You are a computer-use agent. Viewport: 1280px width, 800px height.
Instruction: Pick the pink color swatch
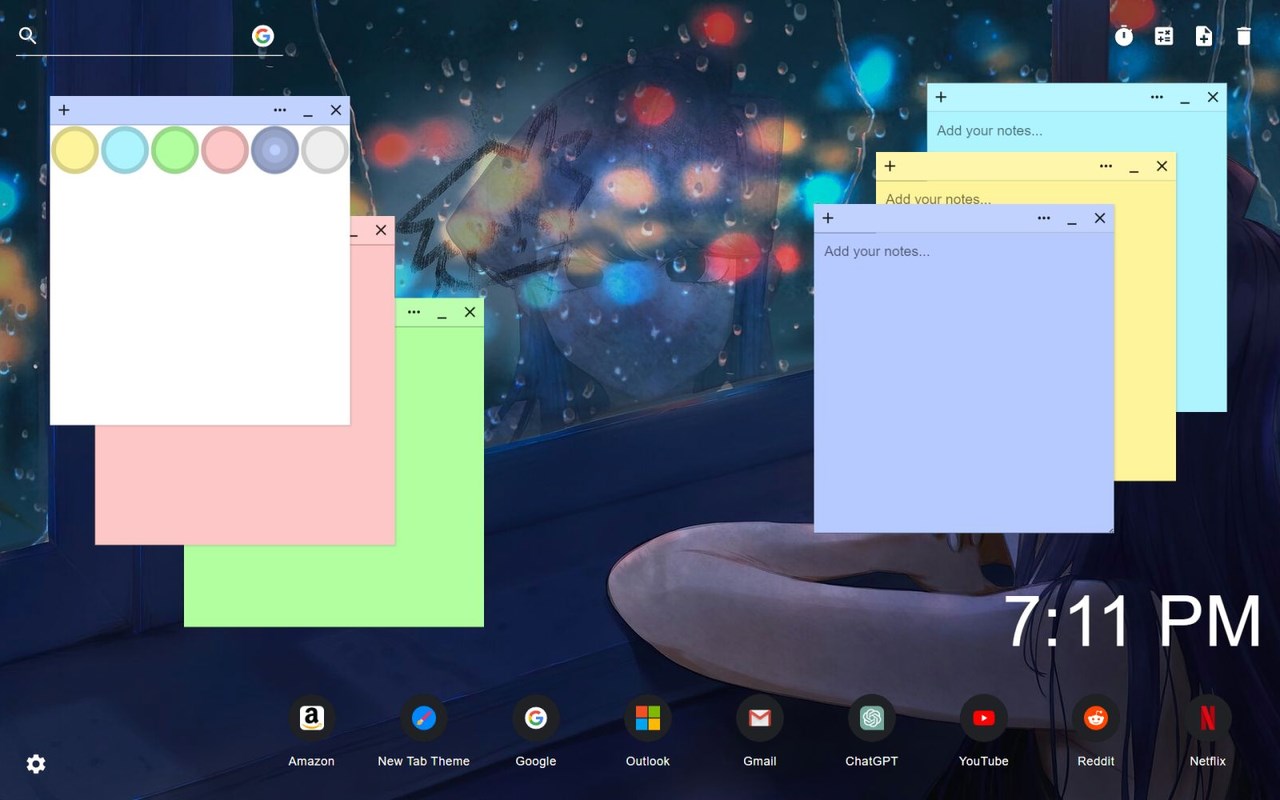pos(225,150)
